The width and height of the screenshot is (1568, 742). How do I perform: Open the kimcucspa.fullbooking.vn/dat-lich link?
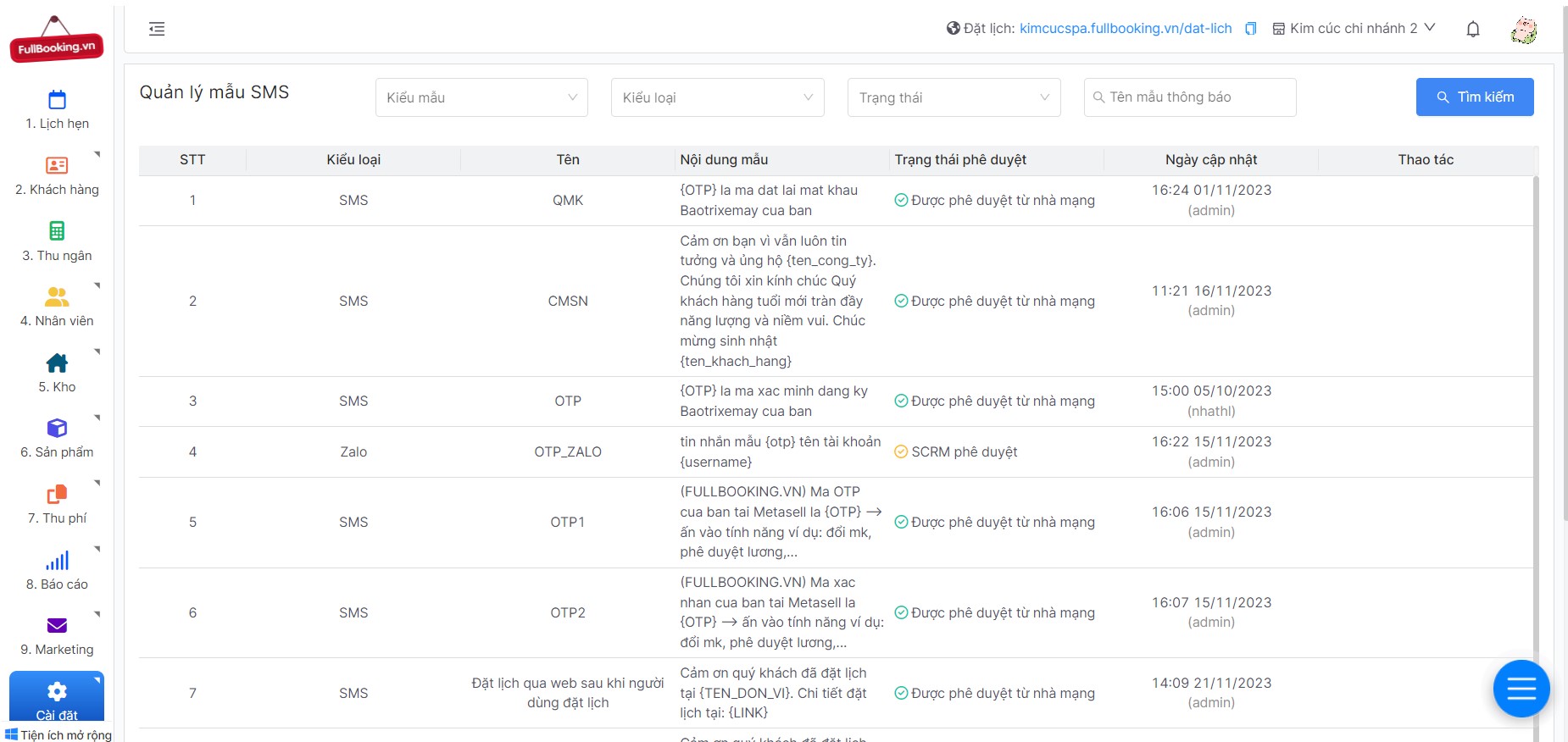[1125, 29]
